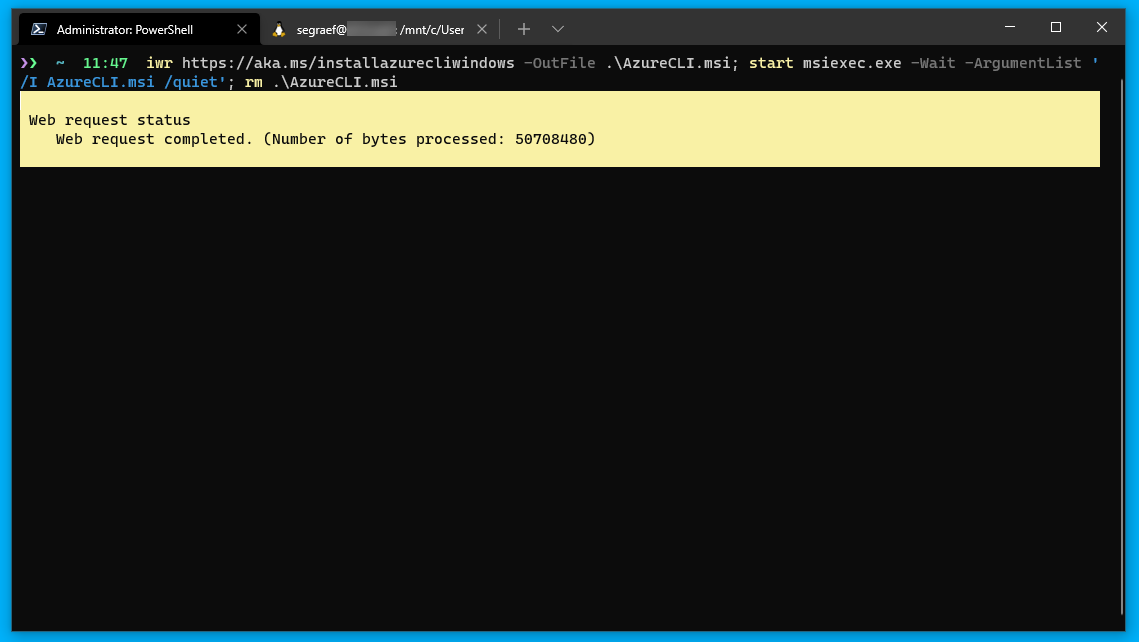Click the 'Web request status' heading

tap(110, 120)
